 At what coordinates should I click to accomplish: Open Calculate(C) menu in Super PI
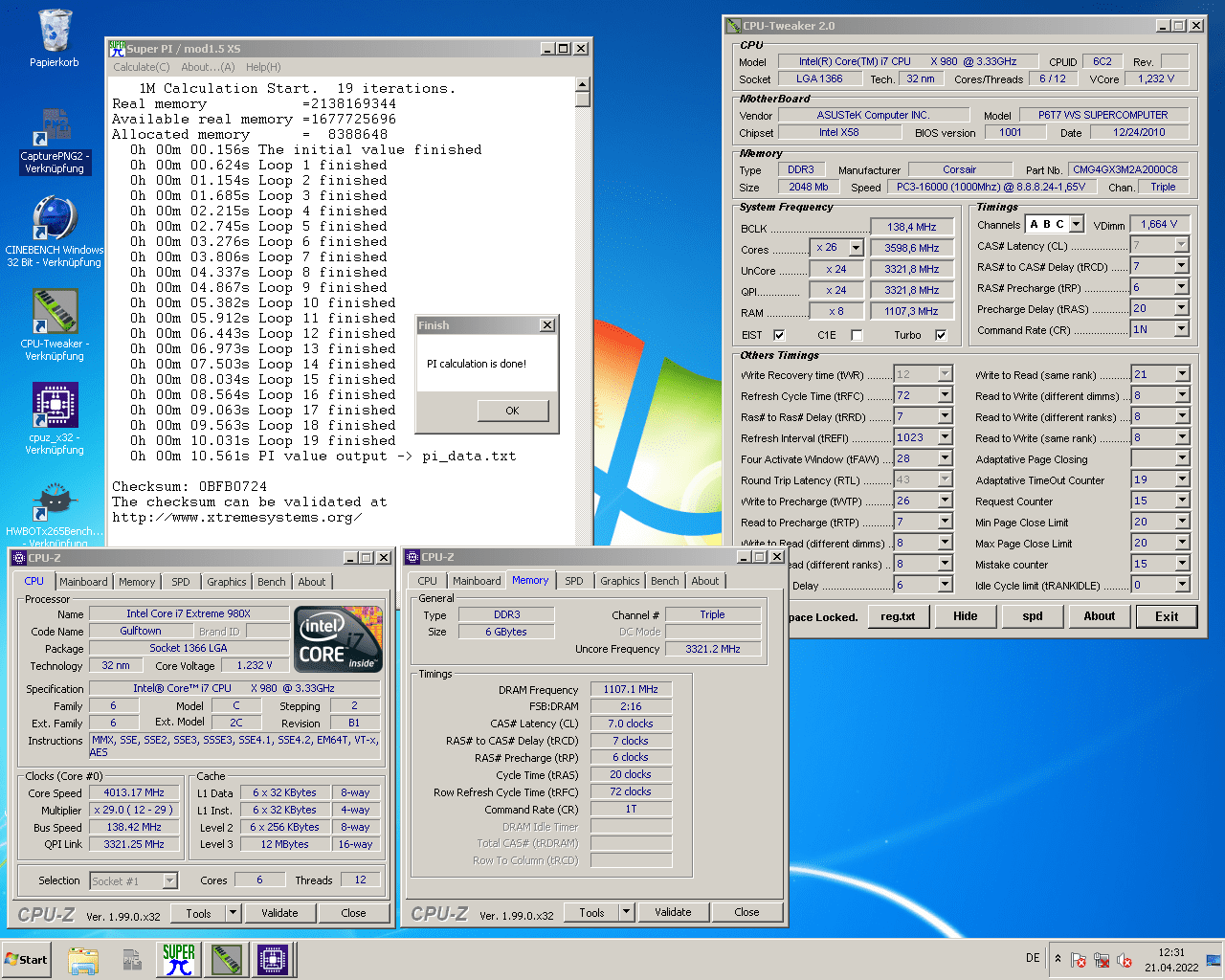pyautogui.click(x=142, y=67)
